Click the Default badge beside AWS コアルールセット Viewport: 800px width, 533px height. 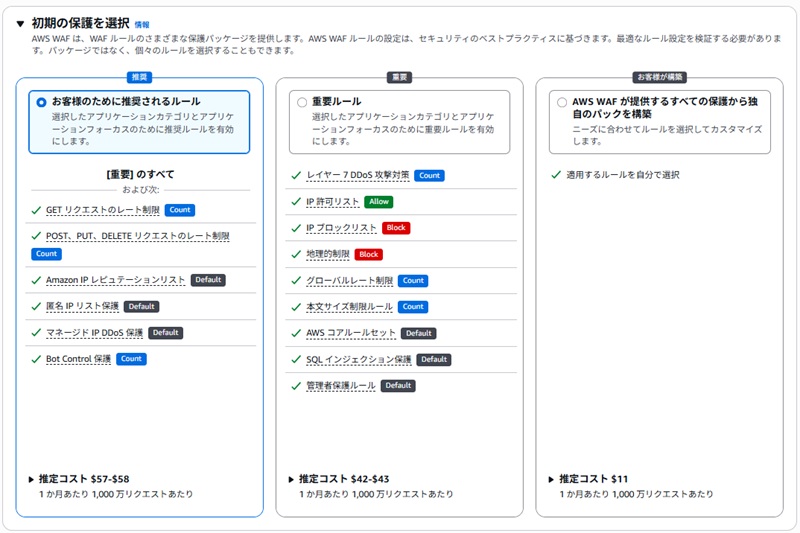(418, 333)
